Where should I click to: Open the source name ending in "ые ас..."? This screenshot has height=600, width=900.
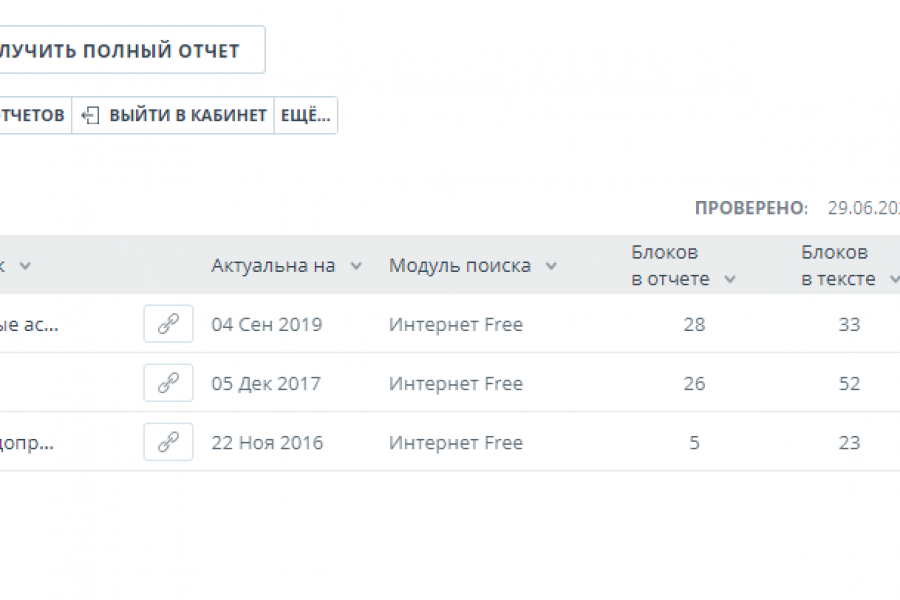(28, 324)
